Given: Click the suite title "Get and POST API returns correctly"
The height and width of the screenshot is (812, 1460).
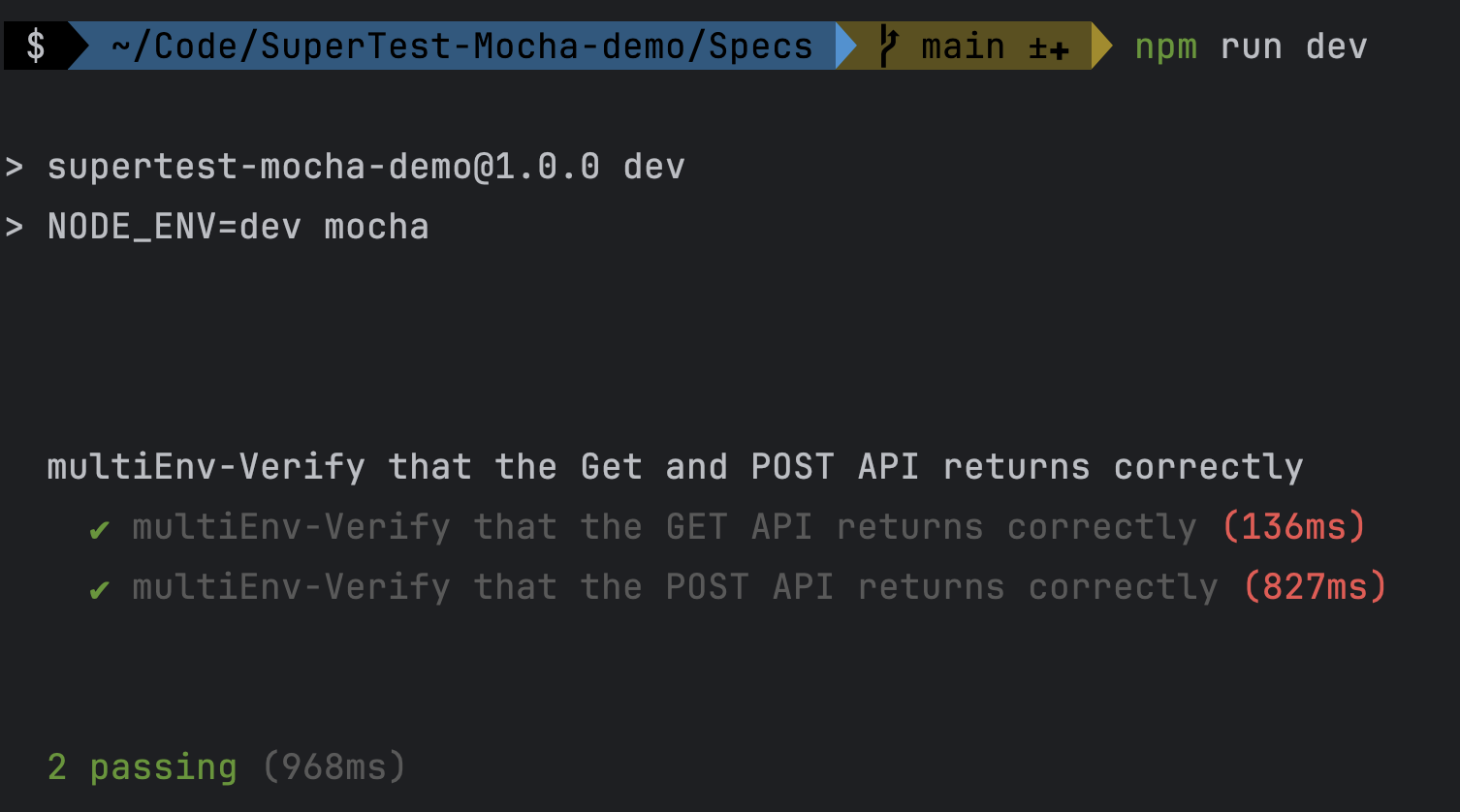Looking at the screenshot, I should pyautogui.click(x=942, y=467).
